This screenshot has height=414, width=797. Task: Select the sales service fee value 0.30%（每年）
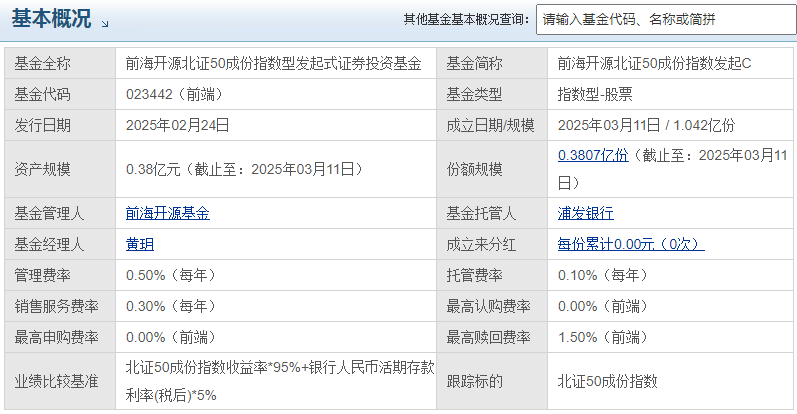(x=171, y=306)
